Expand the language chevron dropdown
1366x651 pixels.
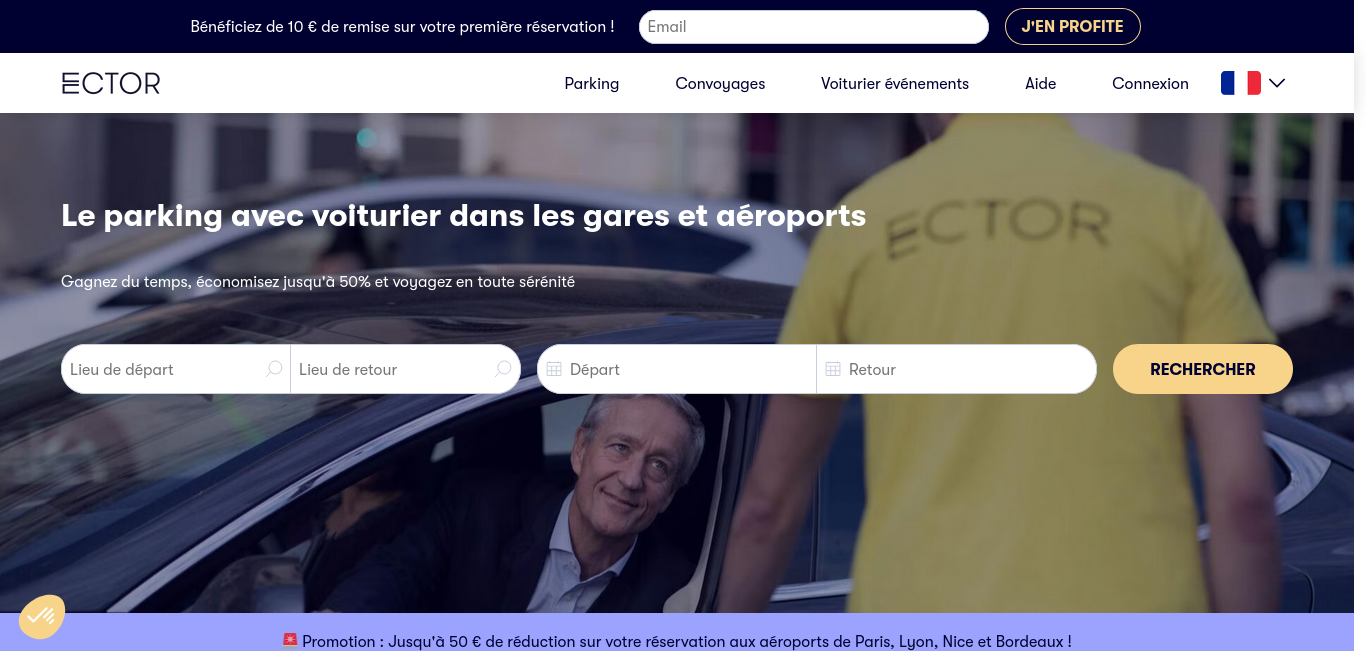coord(1277,84)
